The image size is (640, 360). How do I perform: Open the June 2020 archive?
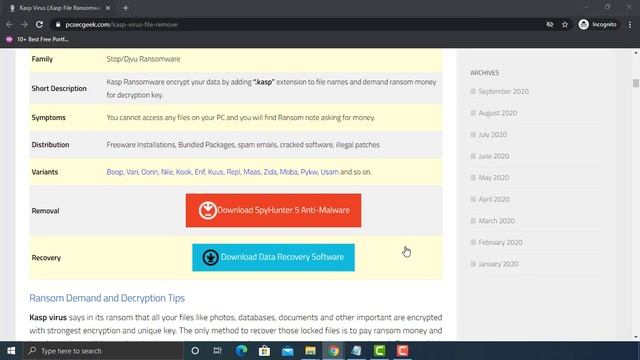pos(493,156)
